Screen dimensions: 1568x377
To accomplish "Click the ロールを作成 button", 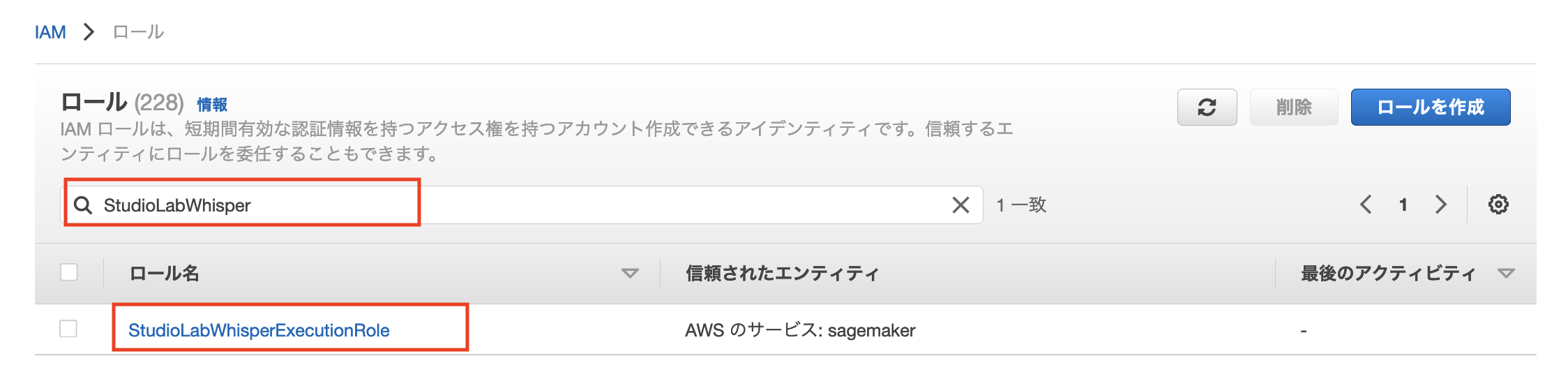I will (1431, 107).
